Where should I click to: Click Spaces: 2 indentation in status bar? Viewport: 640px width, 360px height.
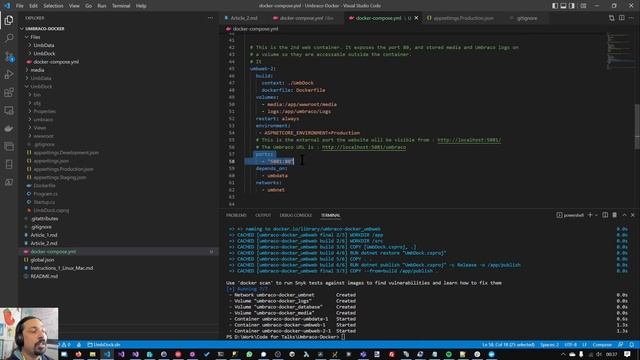pos(549,345)
